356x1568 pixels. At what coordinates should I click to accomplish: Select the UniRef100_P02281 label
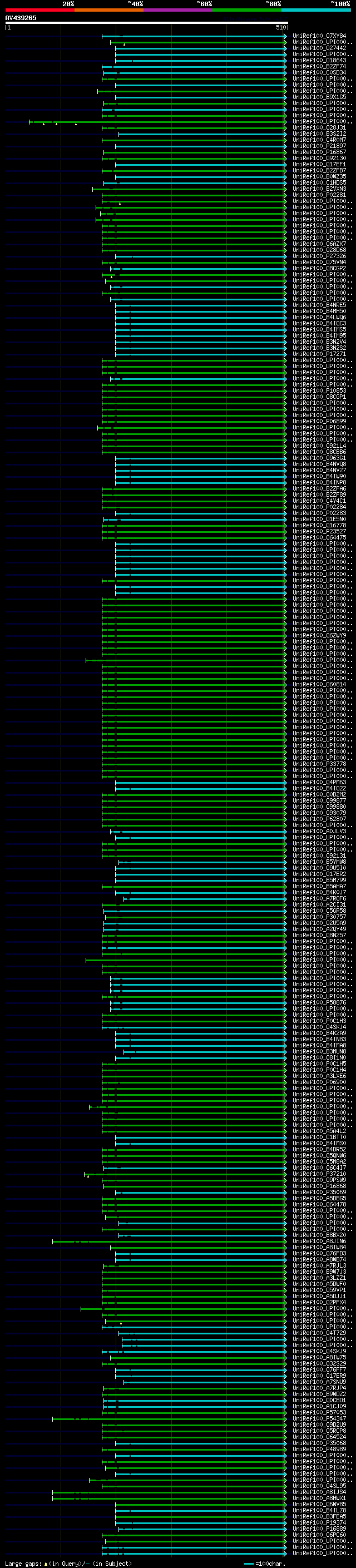(319, 195)
